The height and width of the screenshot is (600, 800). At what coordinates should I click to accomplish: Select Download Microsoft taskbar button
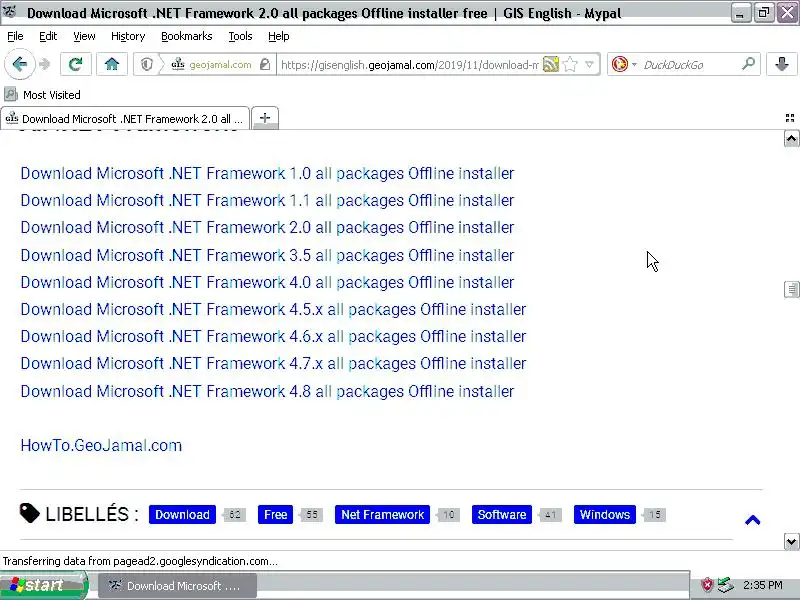177,586
